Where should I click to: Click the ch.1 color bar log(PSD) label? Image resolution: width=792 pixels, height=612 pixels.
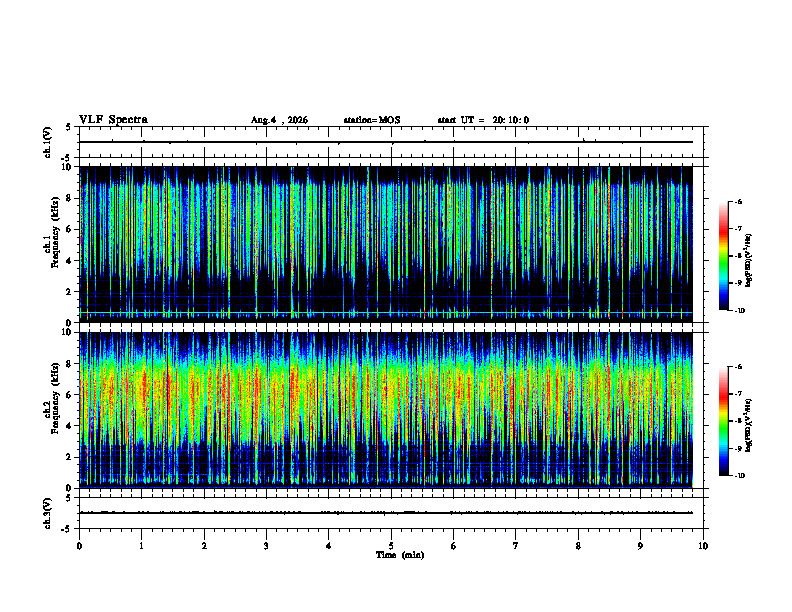click(x=749, y=260)
